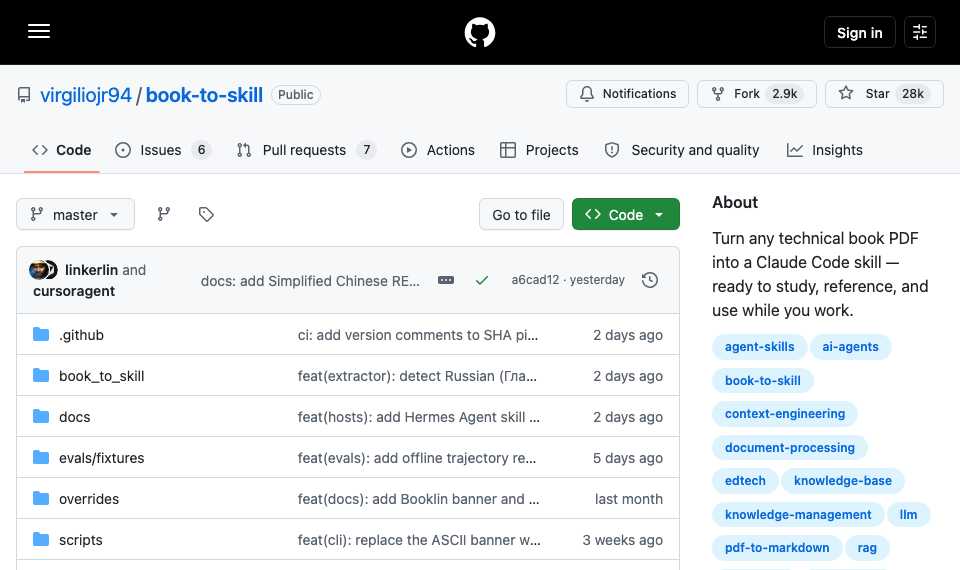Open commit hash a6cad12
Screen dimensions: 960x570
[535, 280]
